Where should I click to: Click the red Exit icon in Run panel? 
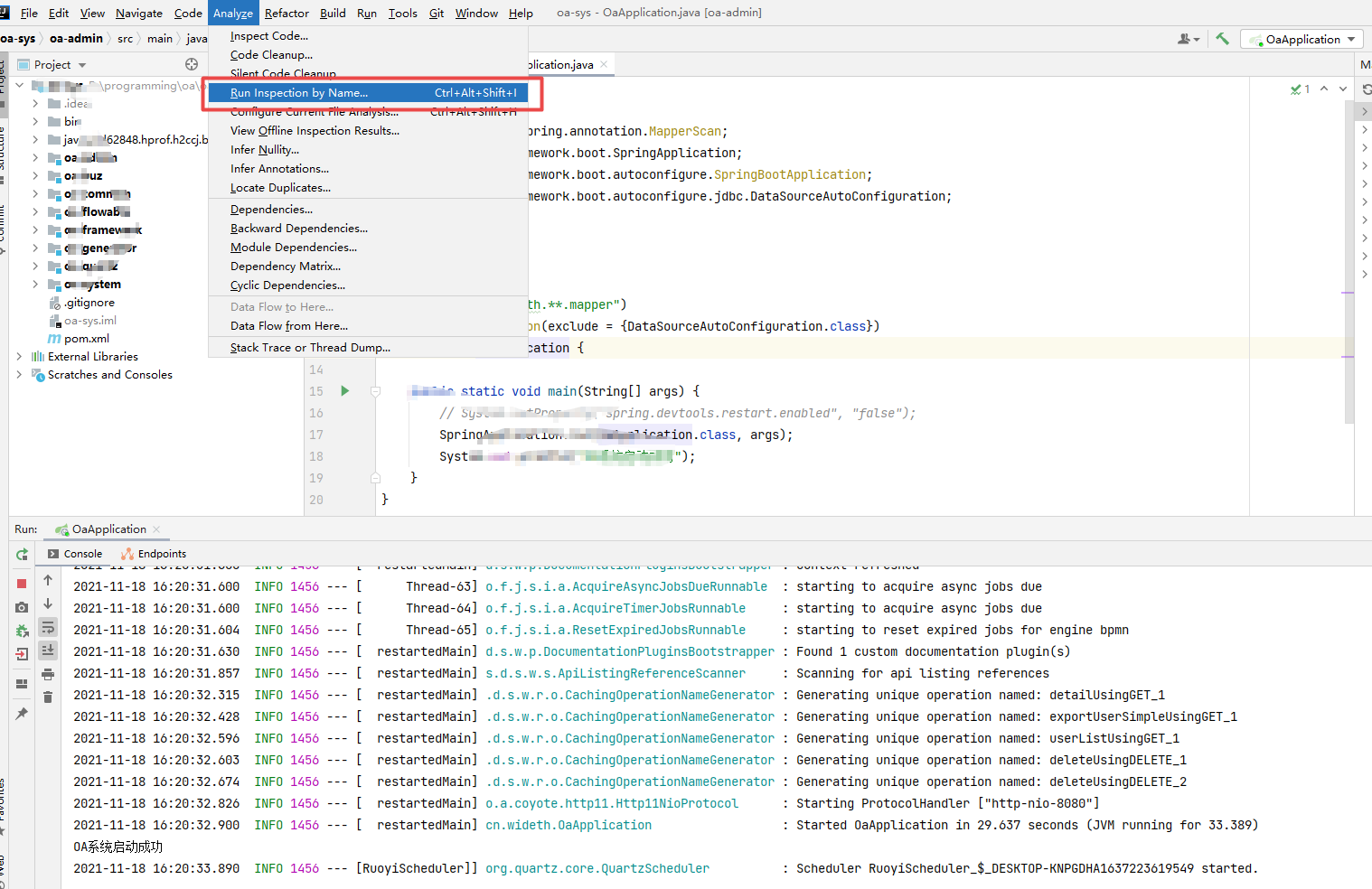22,653
